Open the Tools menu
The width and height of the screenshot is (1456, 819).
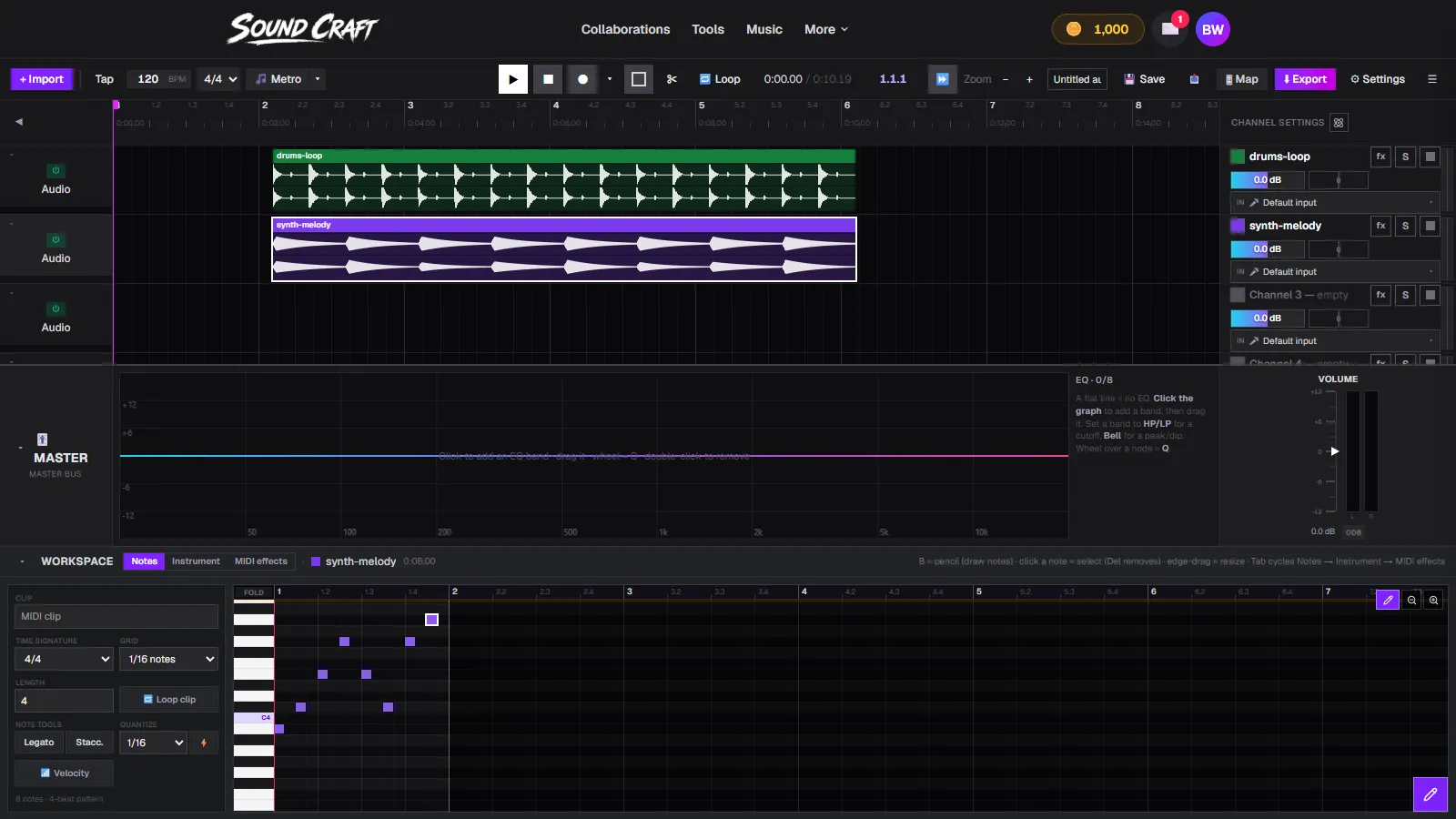(x=708, y=29)
